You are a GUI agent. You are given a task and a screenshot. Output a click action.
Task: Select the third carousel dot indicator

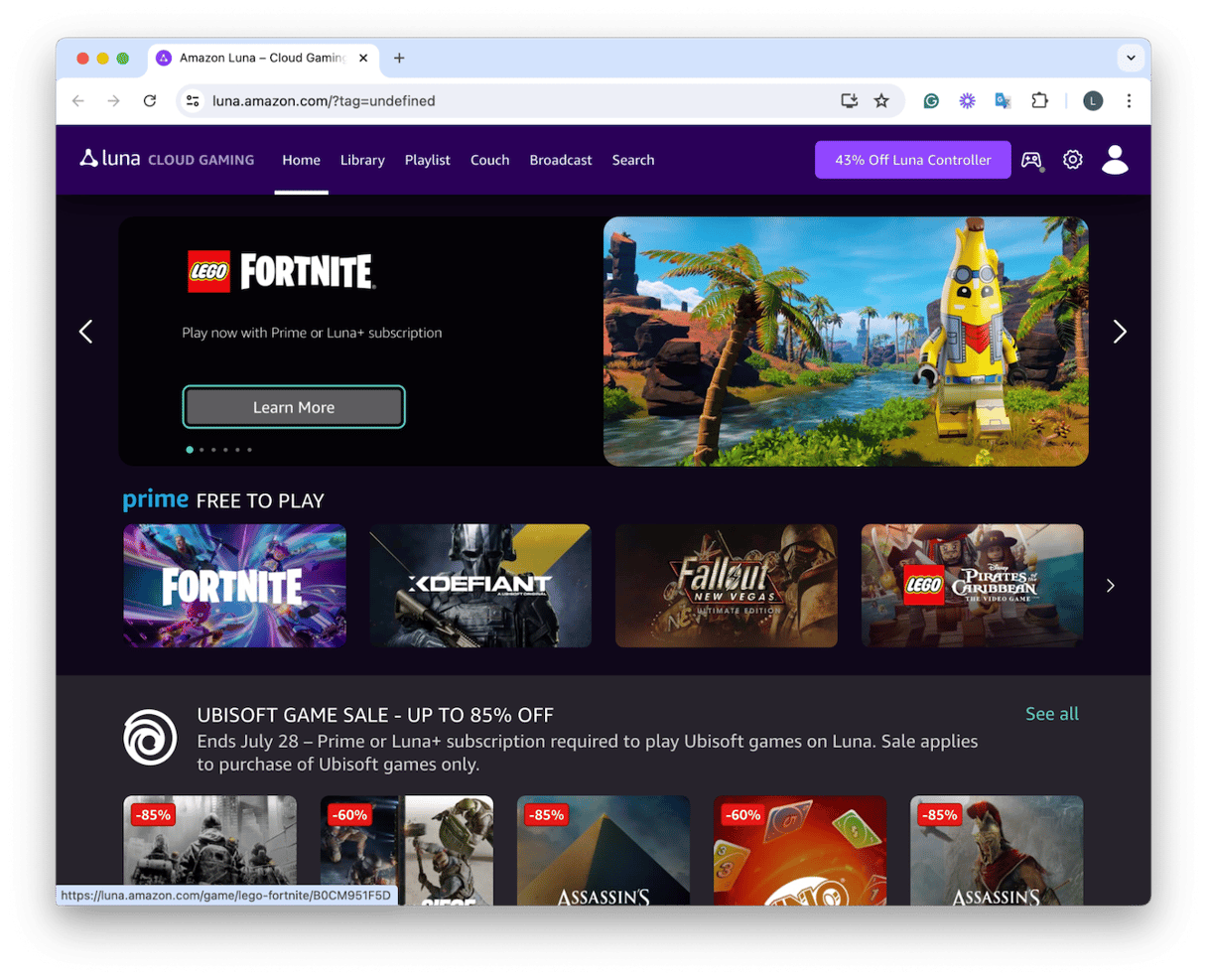(213, 450)
